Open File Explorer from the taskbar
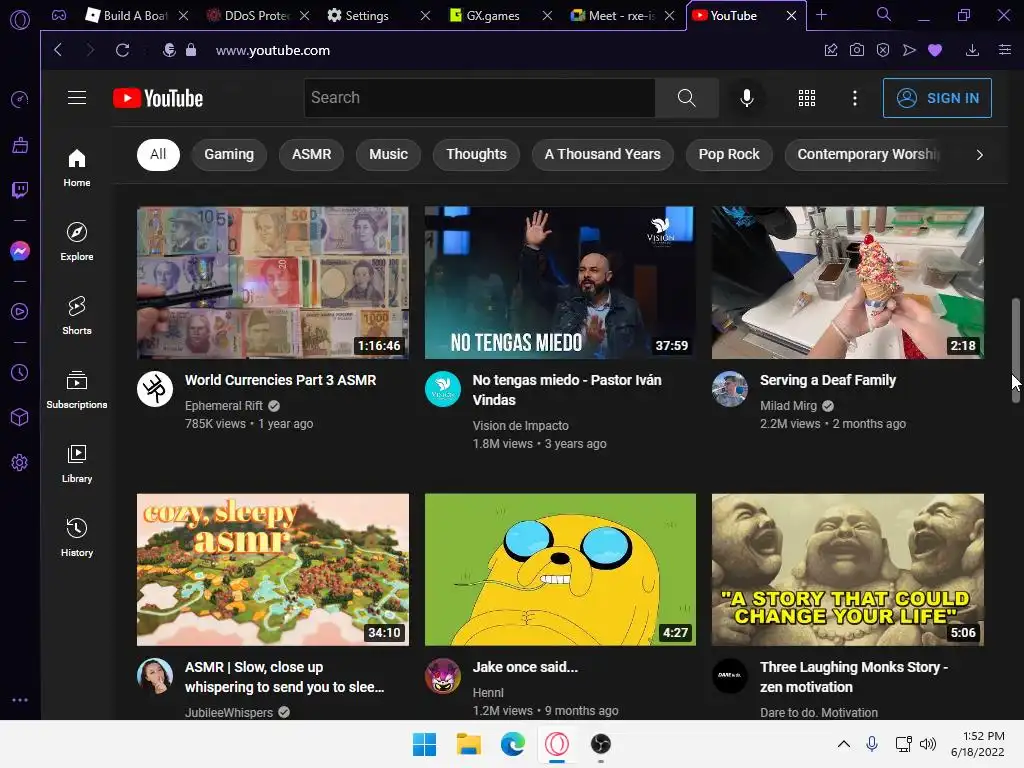Viewport: 1024px width, 768px height. 468,744
